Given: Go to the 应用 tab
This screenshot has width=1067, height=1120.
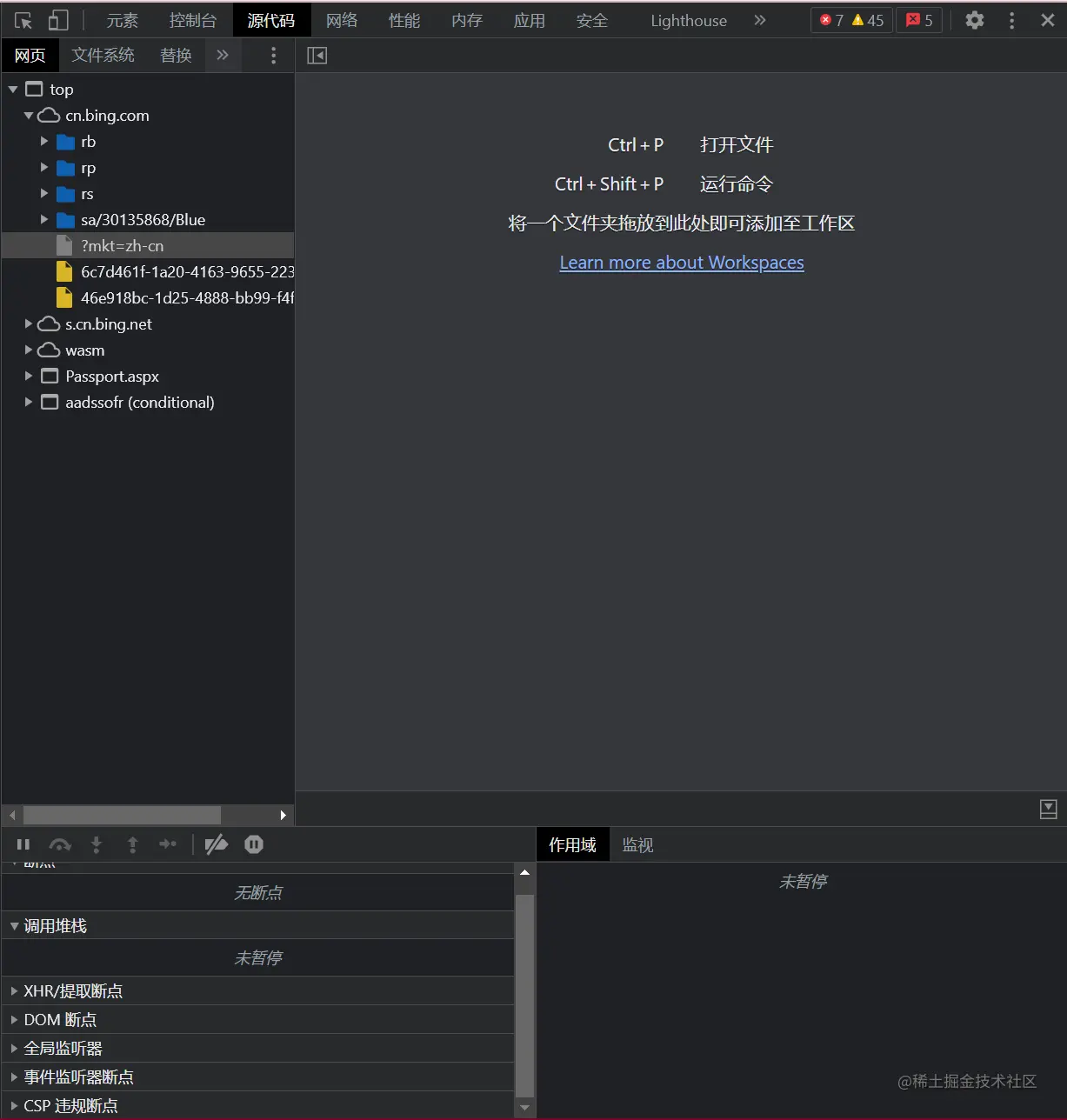Looking at the screenshot, I should point(529,20).
